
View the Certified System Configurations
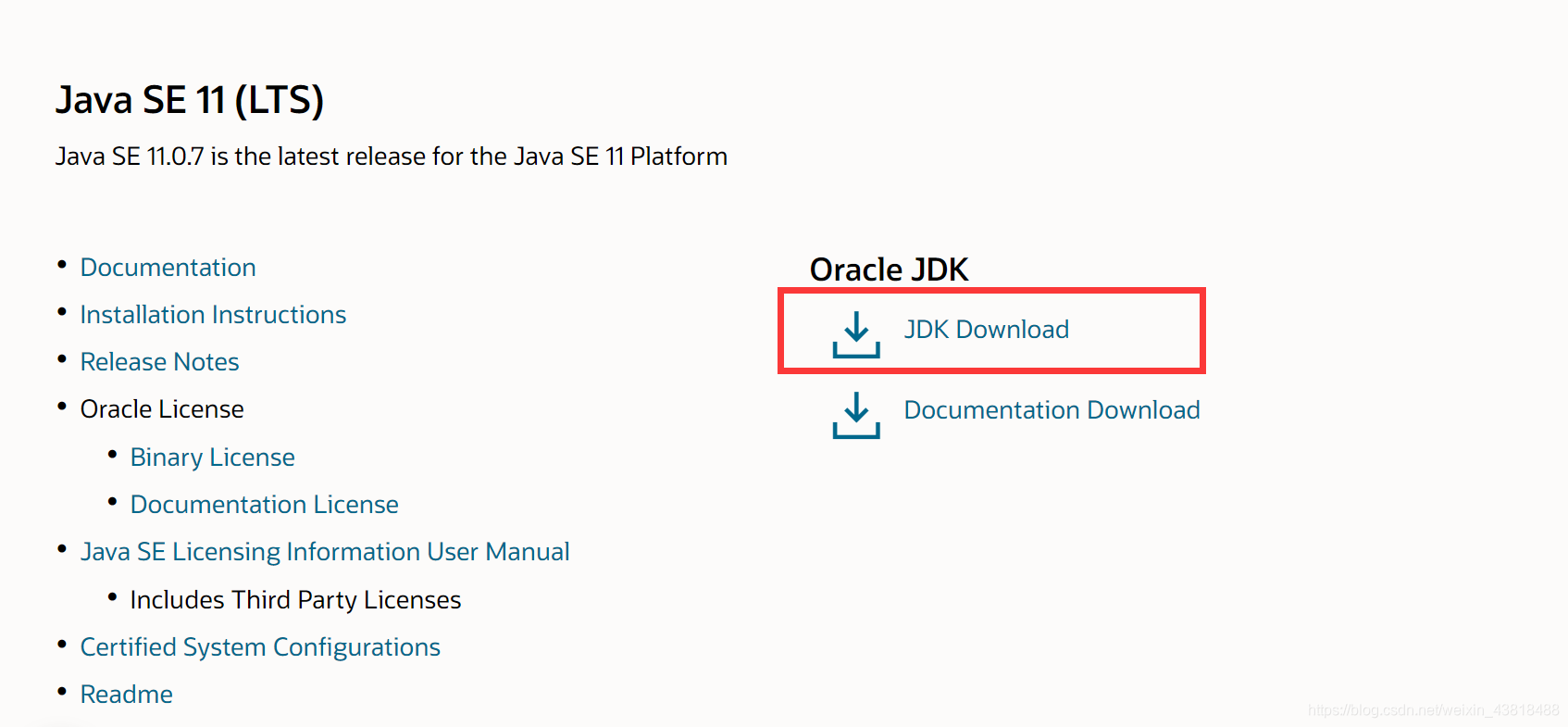point(260,646)
